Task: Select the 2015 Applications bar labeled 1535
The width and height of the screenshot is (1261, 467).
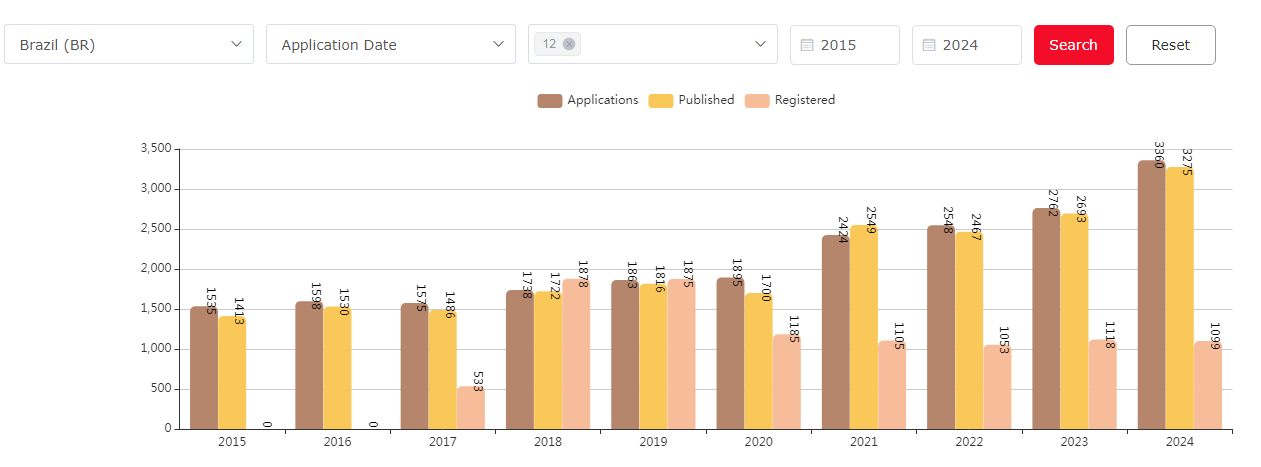Action: (x=204, y=370)
